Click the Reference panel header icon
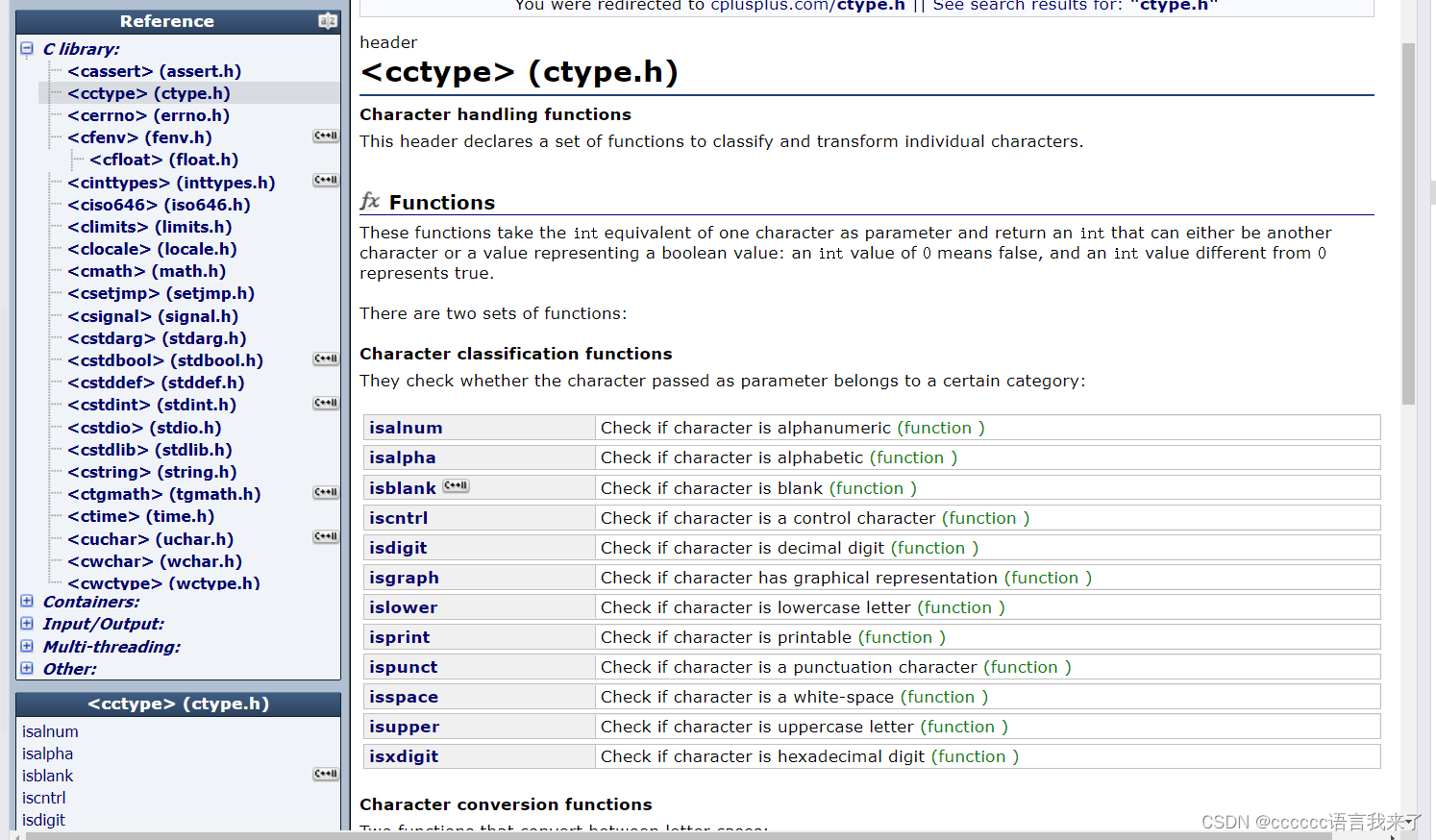The image size is (1436, 840). pos(328,21)
